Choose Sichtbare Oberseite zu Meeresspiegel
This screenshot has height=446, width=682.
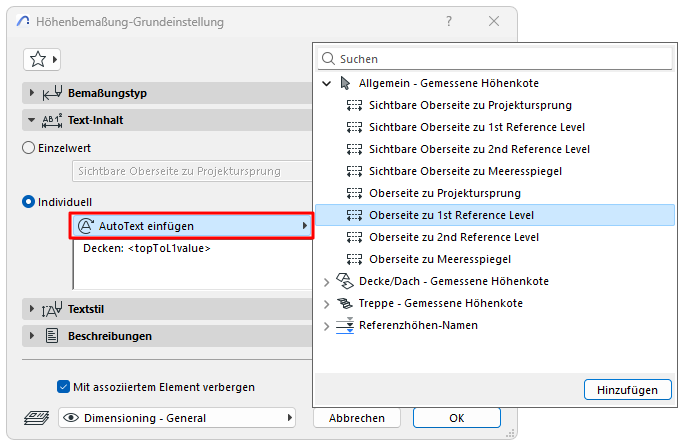click(495, 171)
